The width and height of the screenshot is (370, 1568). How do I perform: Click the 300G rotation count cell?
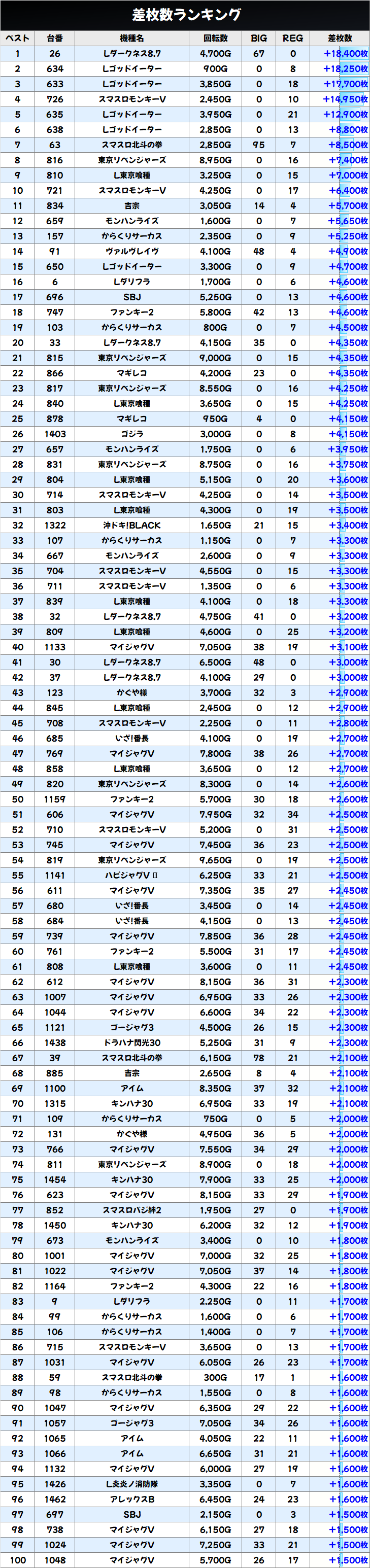215,1377
